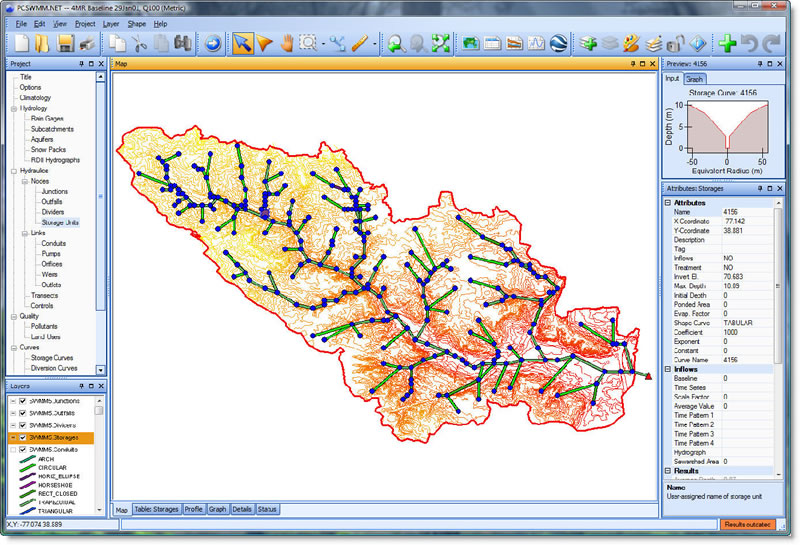Image resolution: width=800 pixels, height=545 pixels.
Task: Select Conduits in the project tree
Action: (54, 243)
